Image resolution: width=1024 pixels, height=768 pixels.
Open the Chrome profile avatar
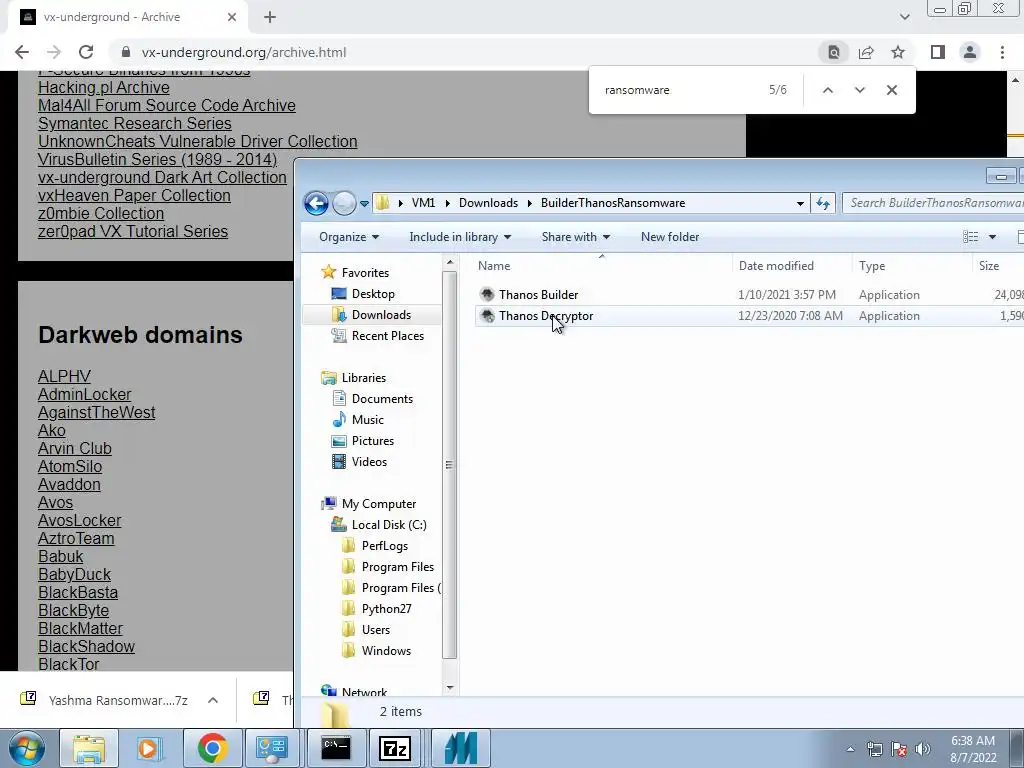coord(970,52)
